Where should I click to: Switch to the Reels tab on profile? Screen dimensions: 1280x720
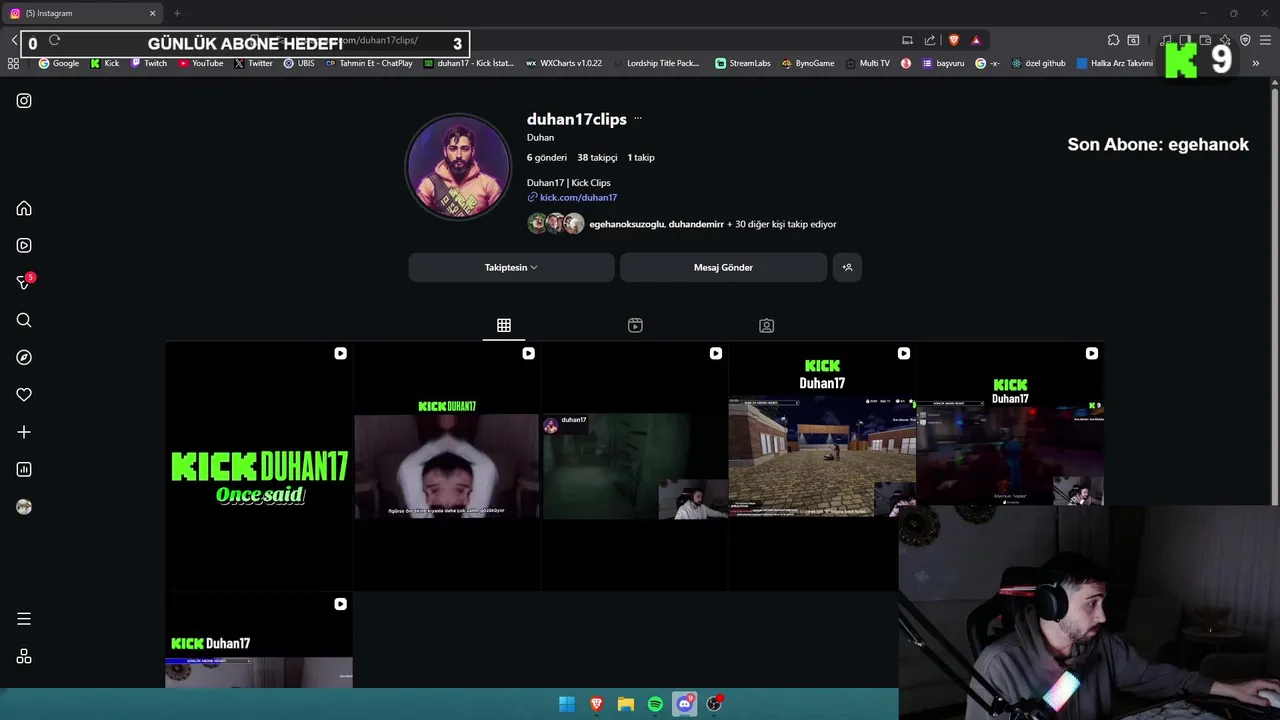point(635,325)
